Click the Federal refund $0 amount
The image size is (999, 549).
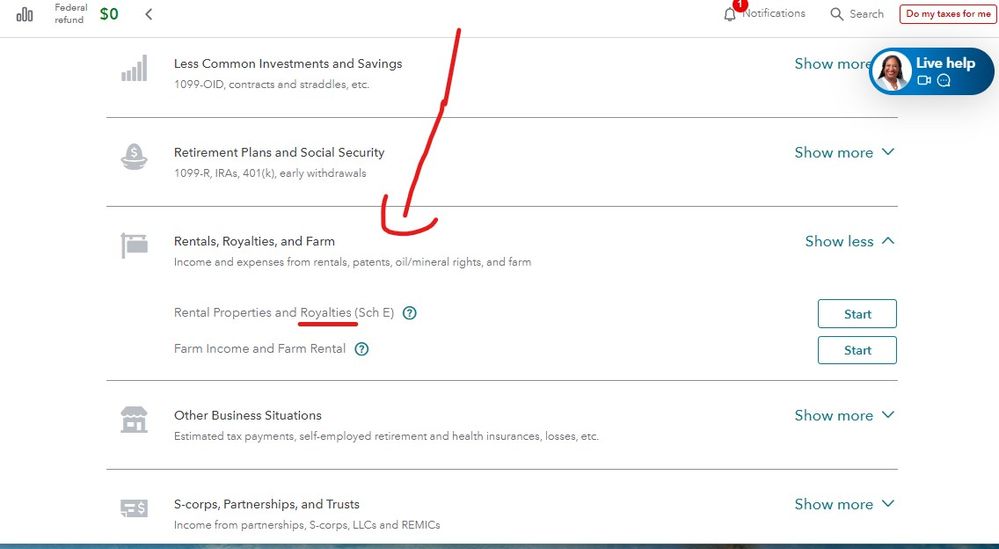tap(109, 14)
